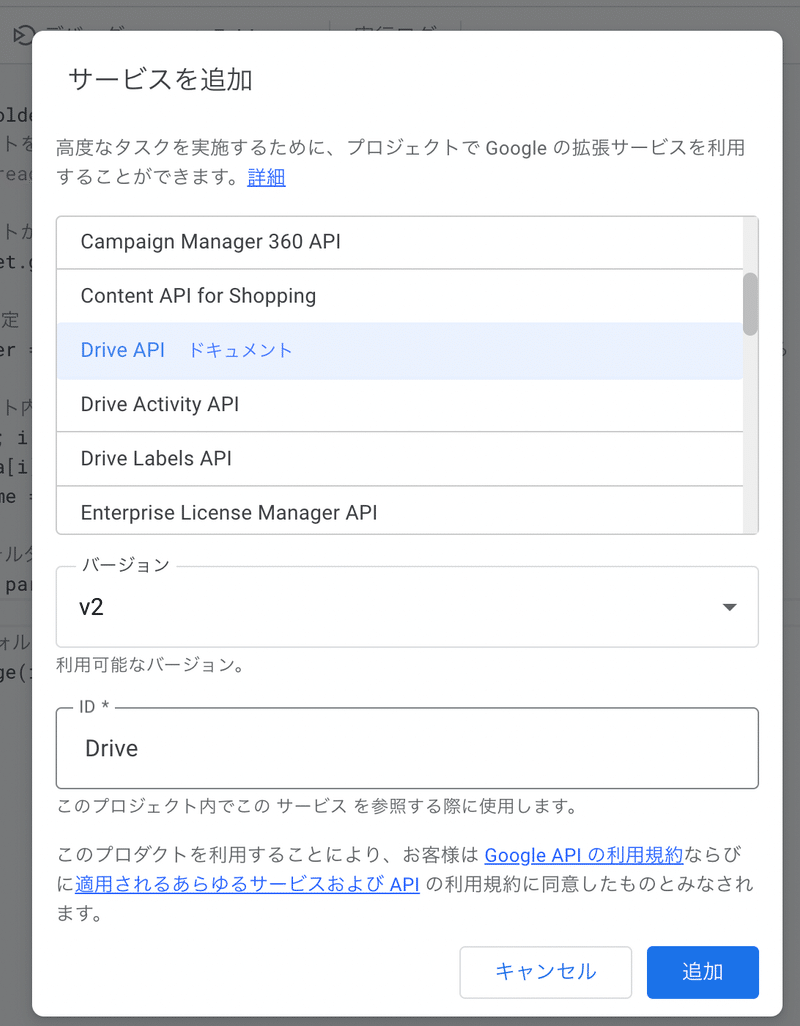Click the 追加 button
This screenshot has height=1026, width=800.
(x=703, y=972)
